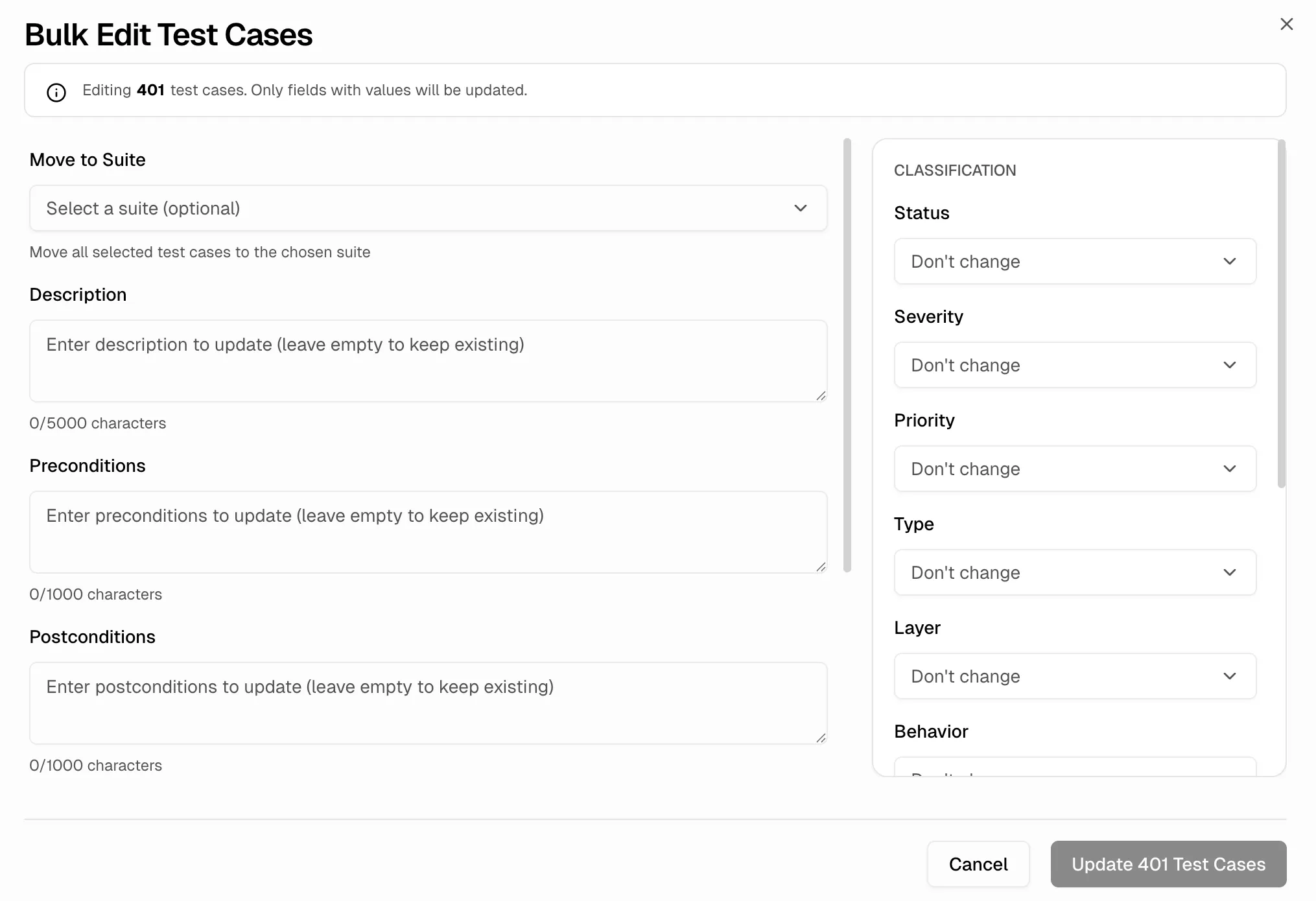The width and height of the screenshot is (1316, 901).
Task: Click the Preconditions text area
Action: (x=428, y=532)
